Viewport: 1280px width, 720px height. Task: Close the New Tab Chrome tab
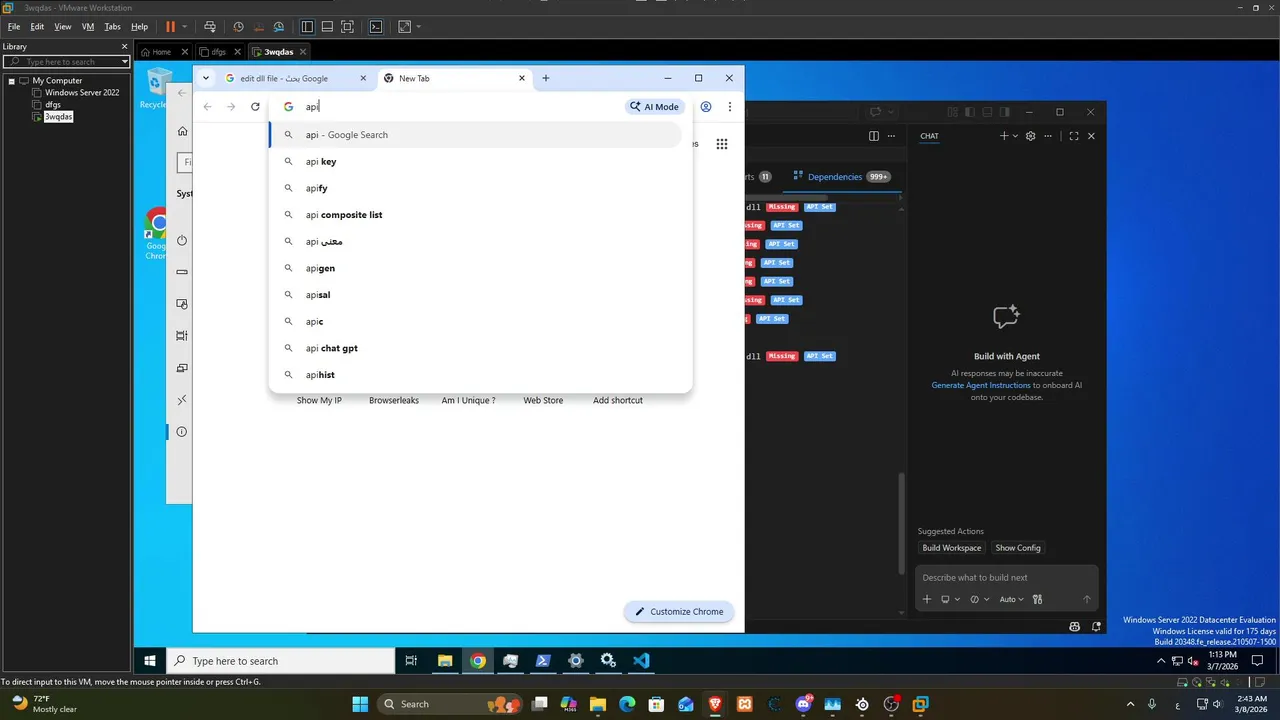pos(522,78)
